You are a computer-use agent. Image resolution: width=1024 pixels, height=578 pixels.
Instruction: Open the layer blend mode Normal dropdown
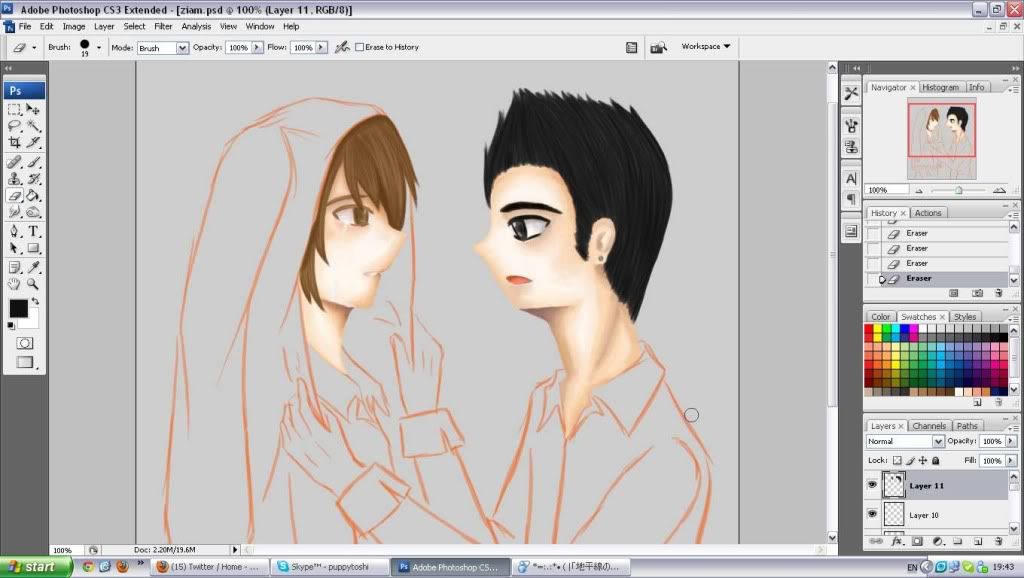click(x=905, y=442)
